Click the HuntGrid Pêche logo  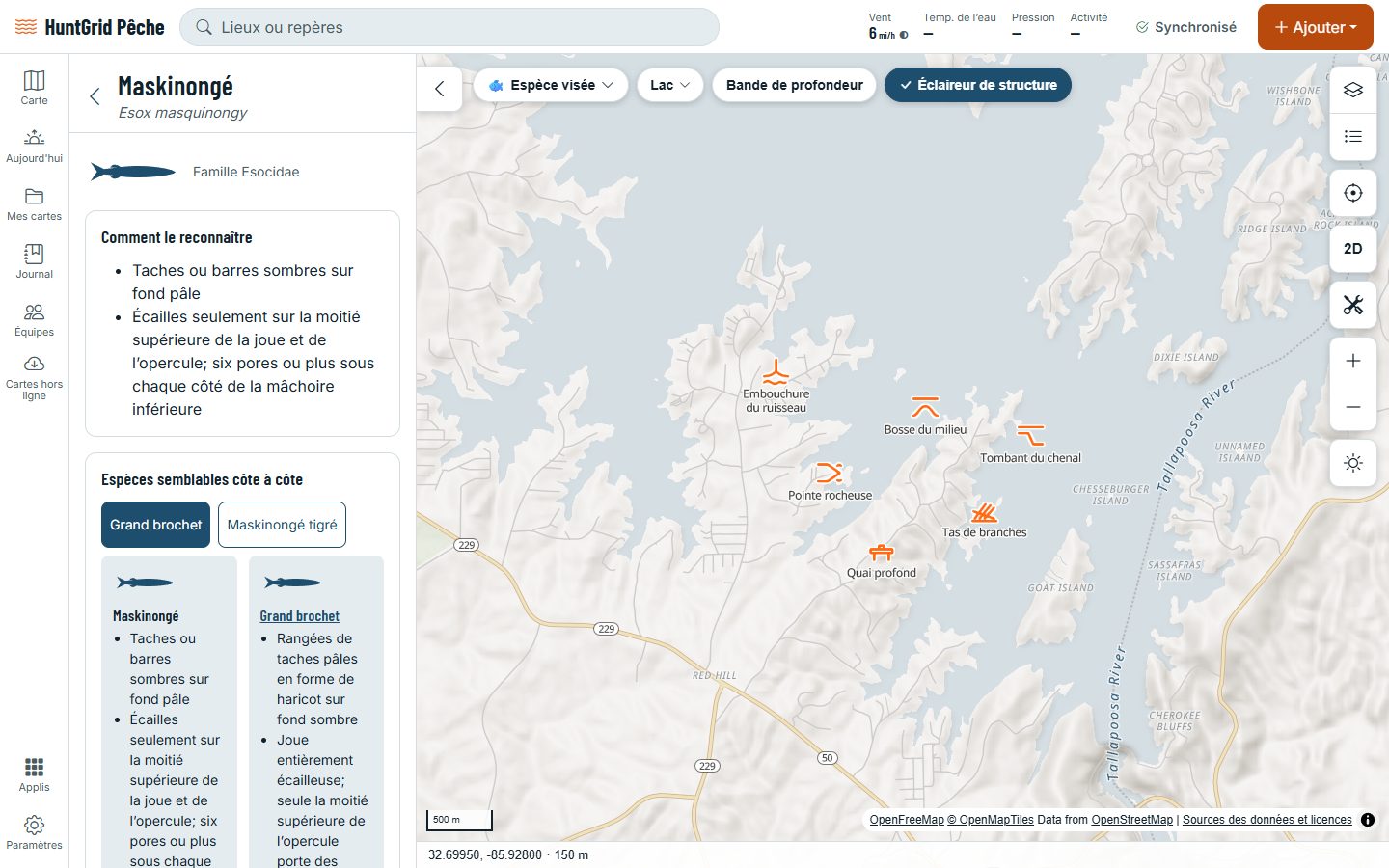pos(90,27)
